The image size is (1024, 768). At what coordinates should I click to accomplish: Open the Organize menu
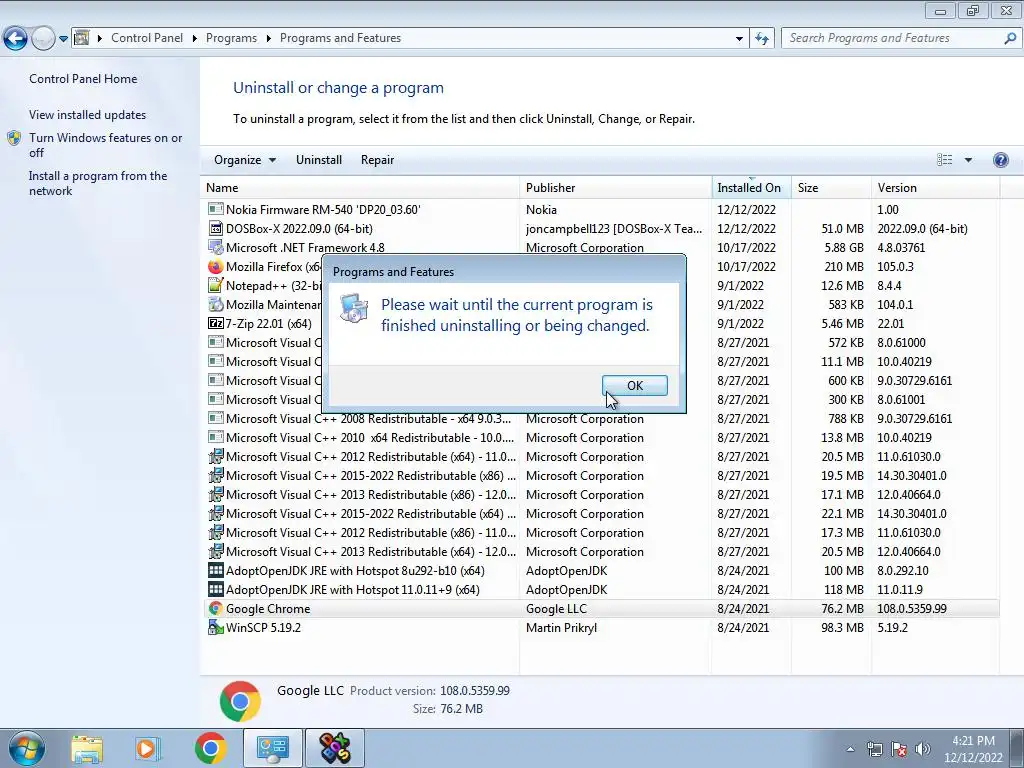[245, 160]
